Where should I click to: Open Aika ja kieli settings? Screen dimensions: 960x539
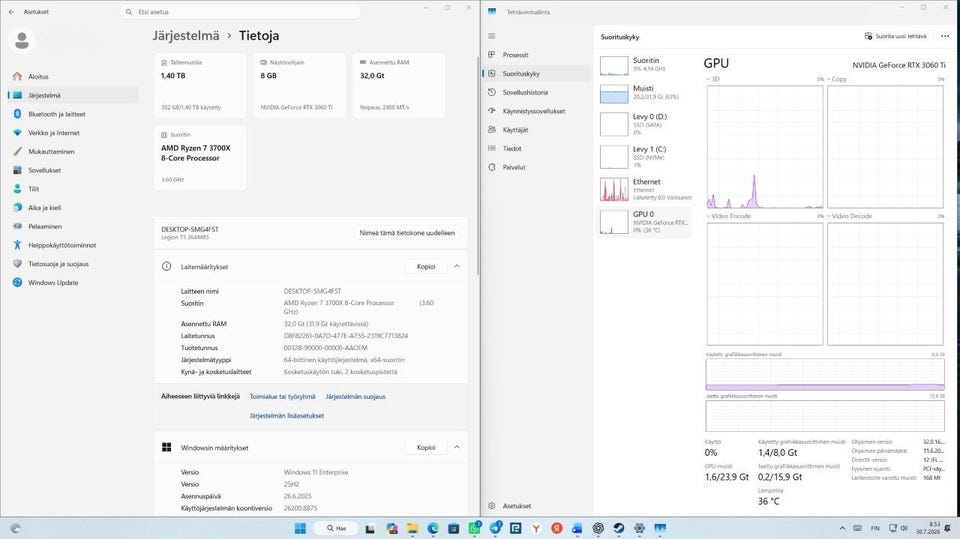(44, 208)
